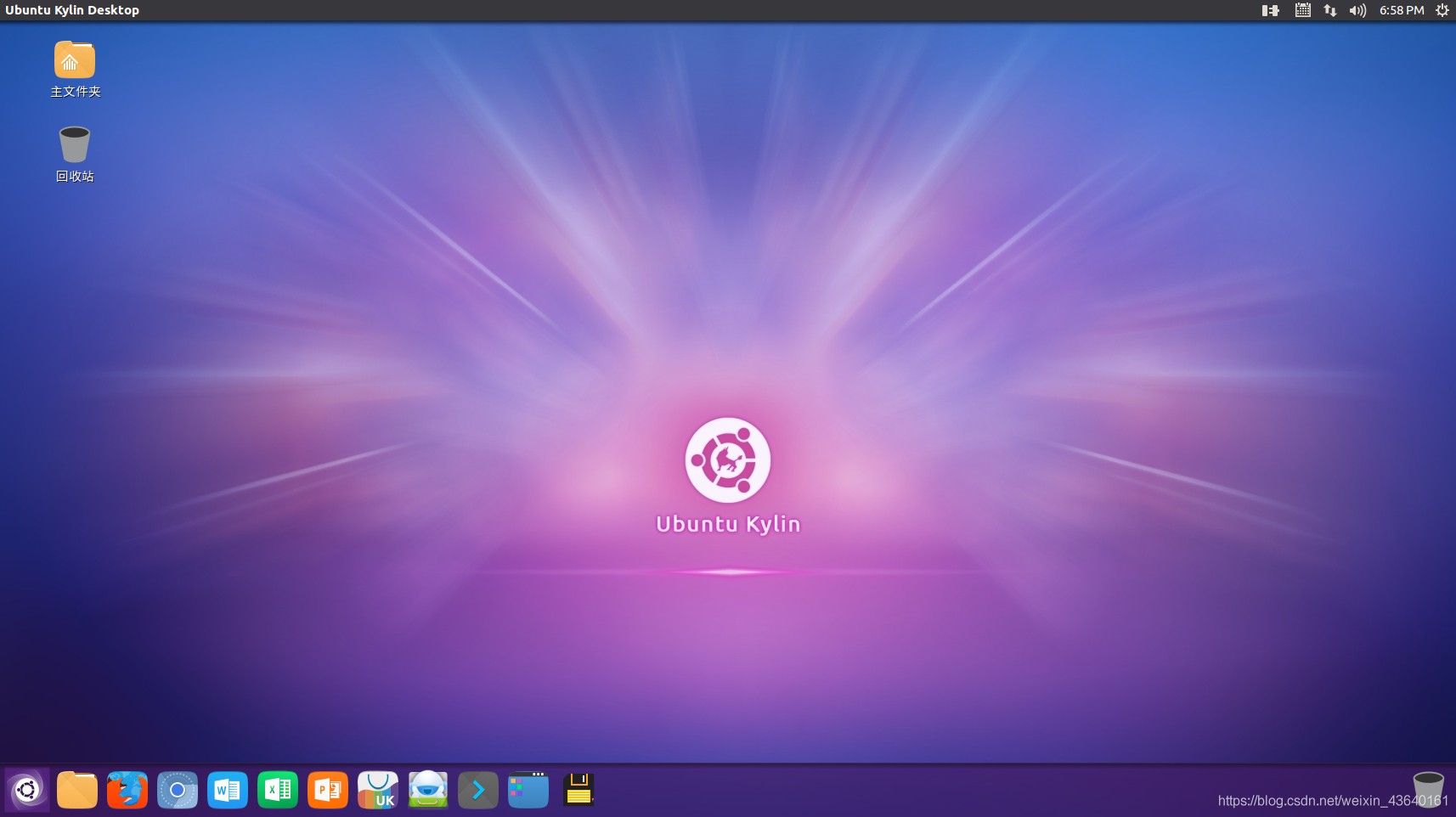This screenshot has height=817, width=1456.
Task: Open the gray chevron arrow app in the dock
Action: pyautogui.click(x=478, y=791)
